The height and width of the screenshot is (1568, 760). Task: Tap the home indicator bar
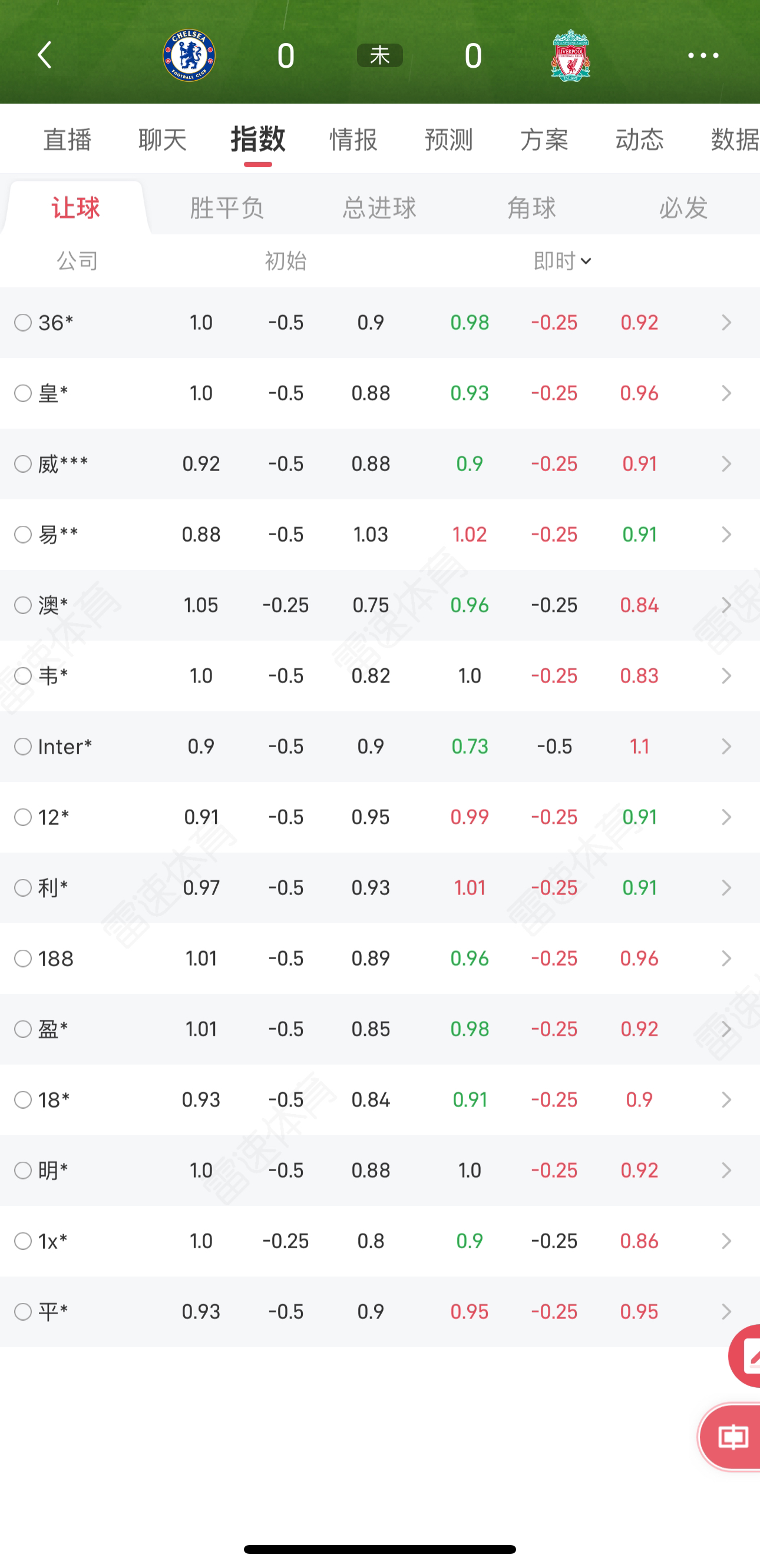tap(379, 1549)
